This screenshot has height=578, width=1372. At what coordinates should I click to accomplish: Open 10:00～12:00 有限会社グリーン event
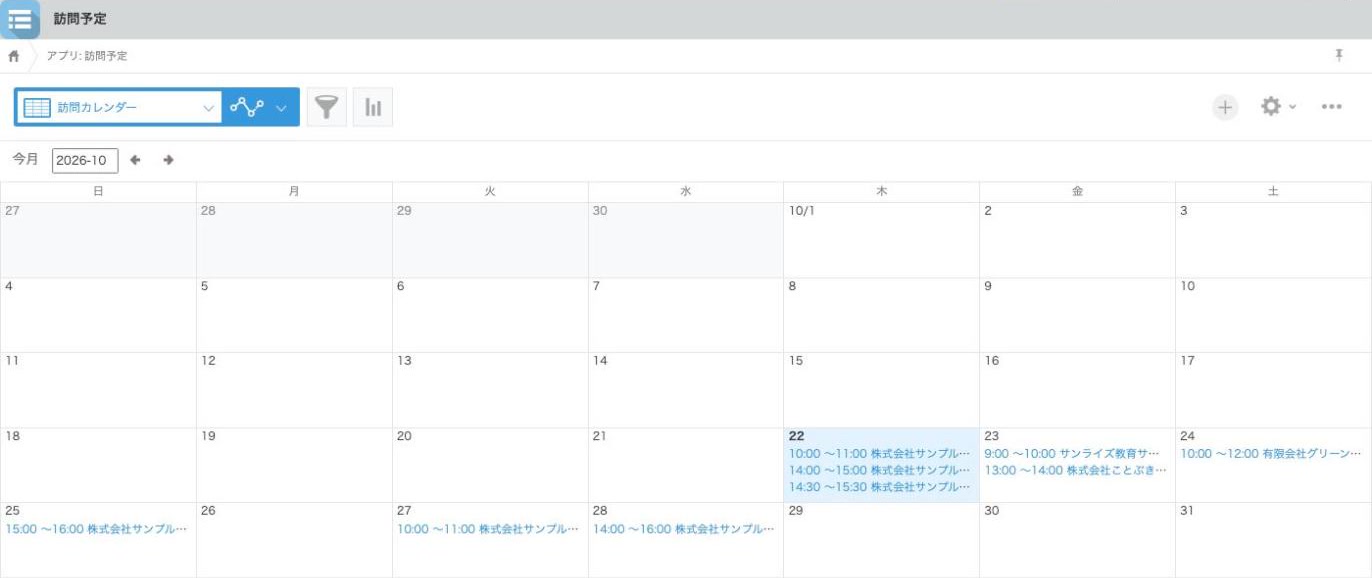1271,453
